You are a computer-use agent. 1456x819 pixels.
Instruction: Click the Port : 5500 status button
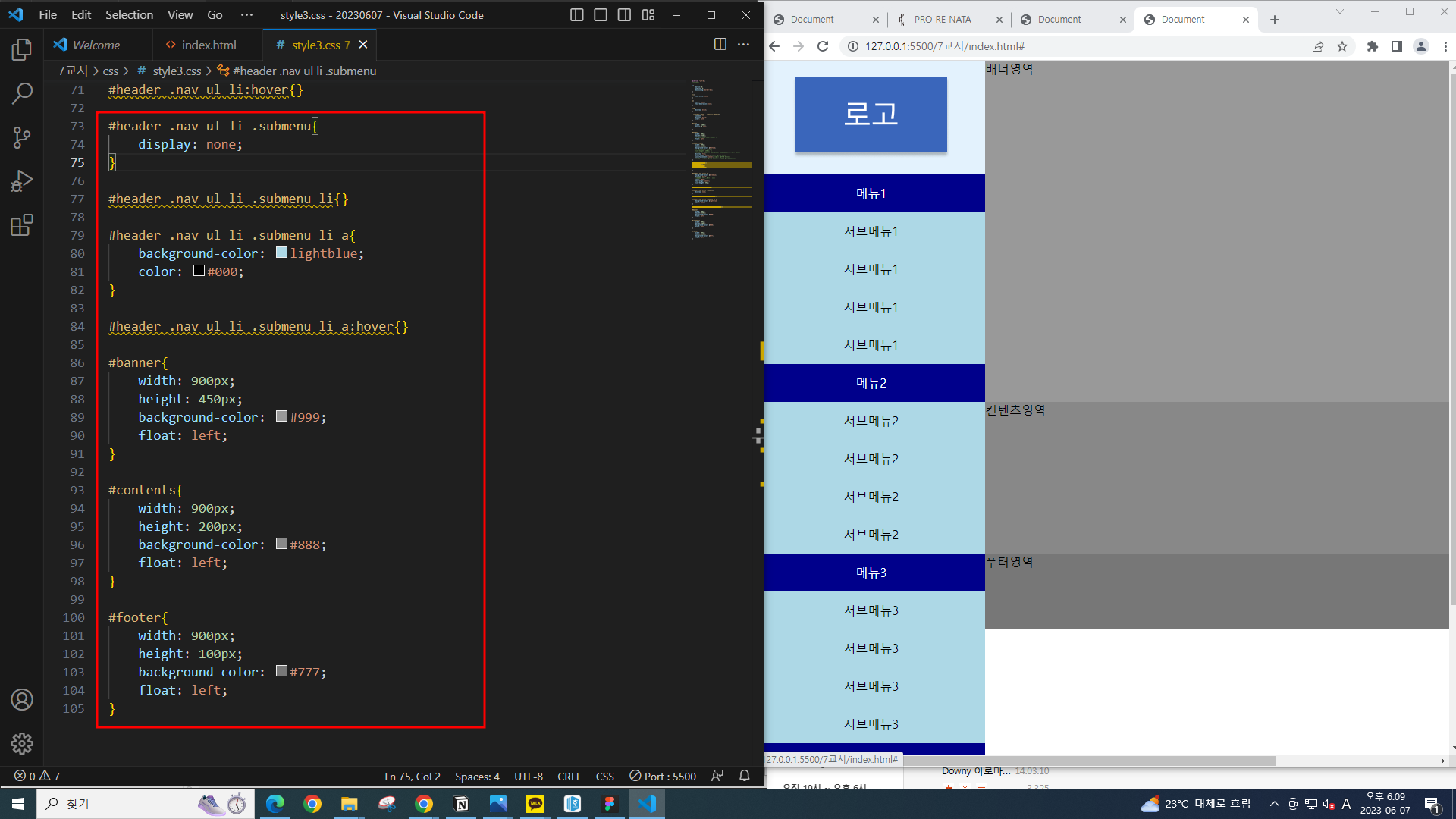pos(663,776)
